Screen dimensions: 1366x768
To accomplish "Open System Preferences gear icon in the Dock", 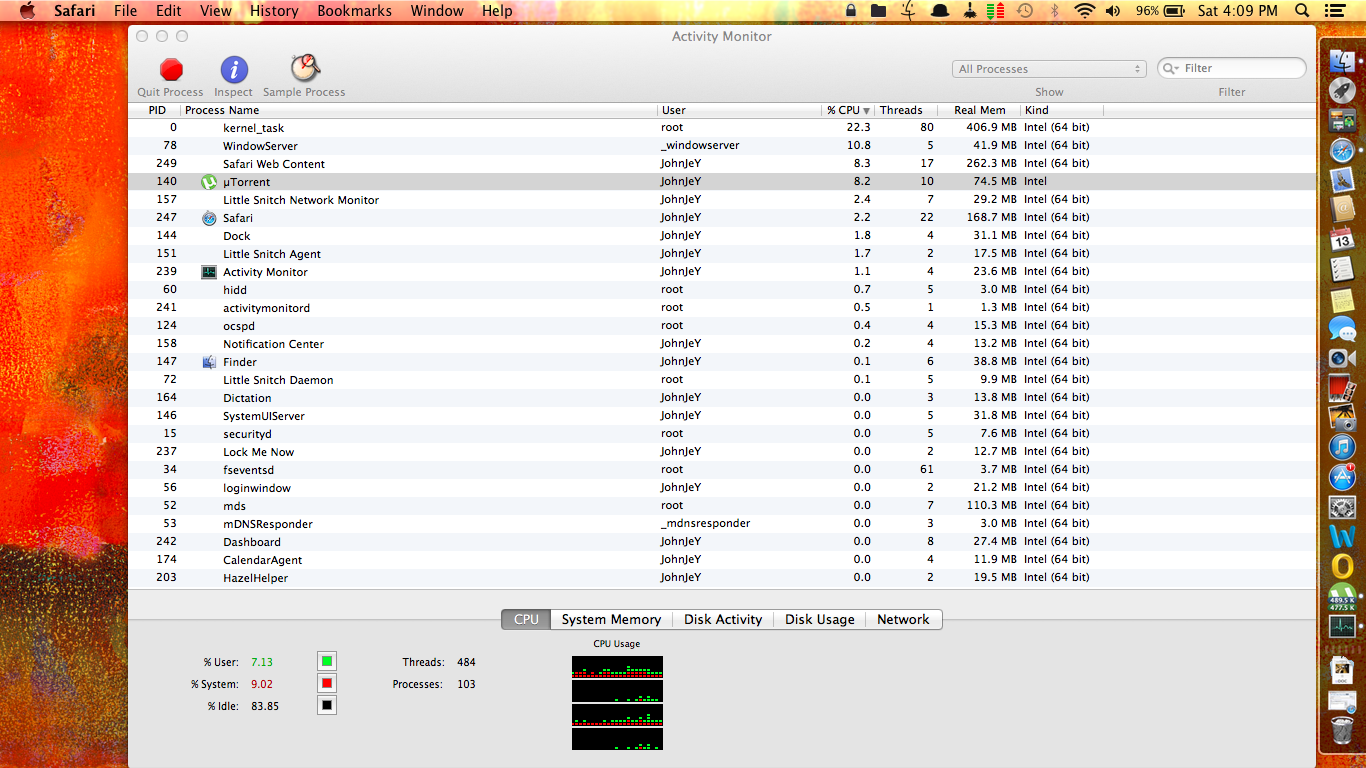I will click(1342, 507).
